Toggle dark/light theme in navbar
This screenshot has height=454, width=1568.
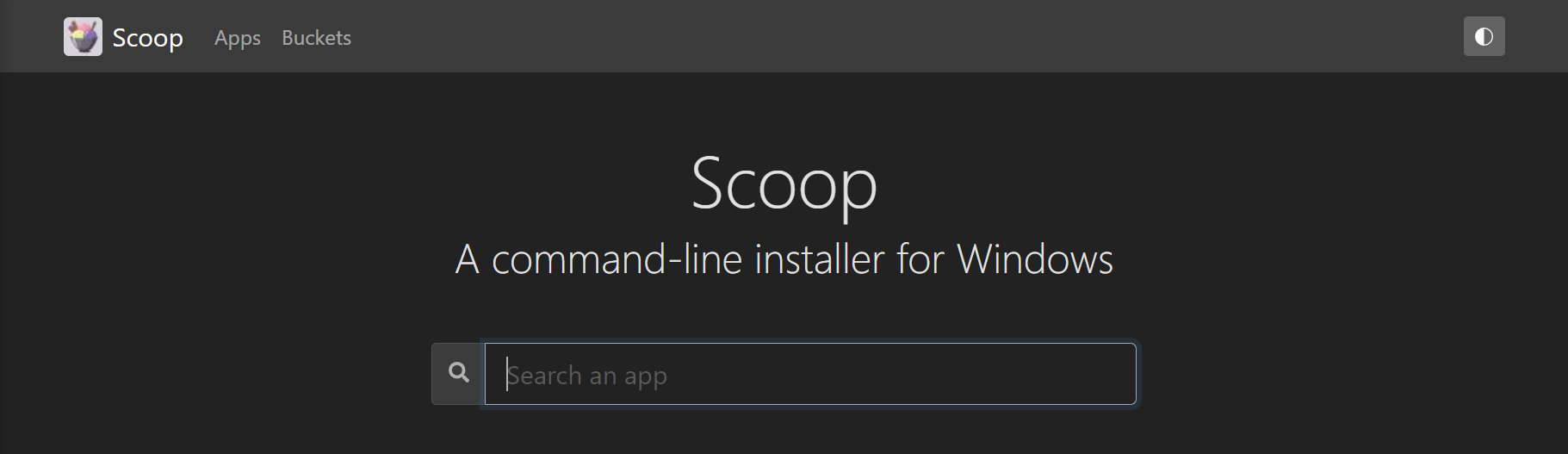(x=1484, y=36)
